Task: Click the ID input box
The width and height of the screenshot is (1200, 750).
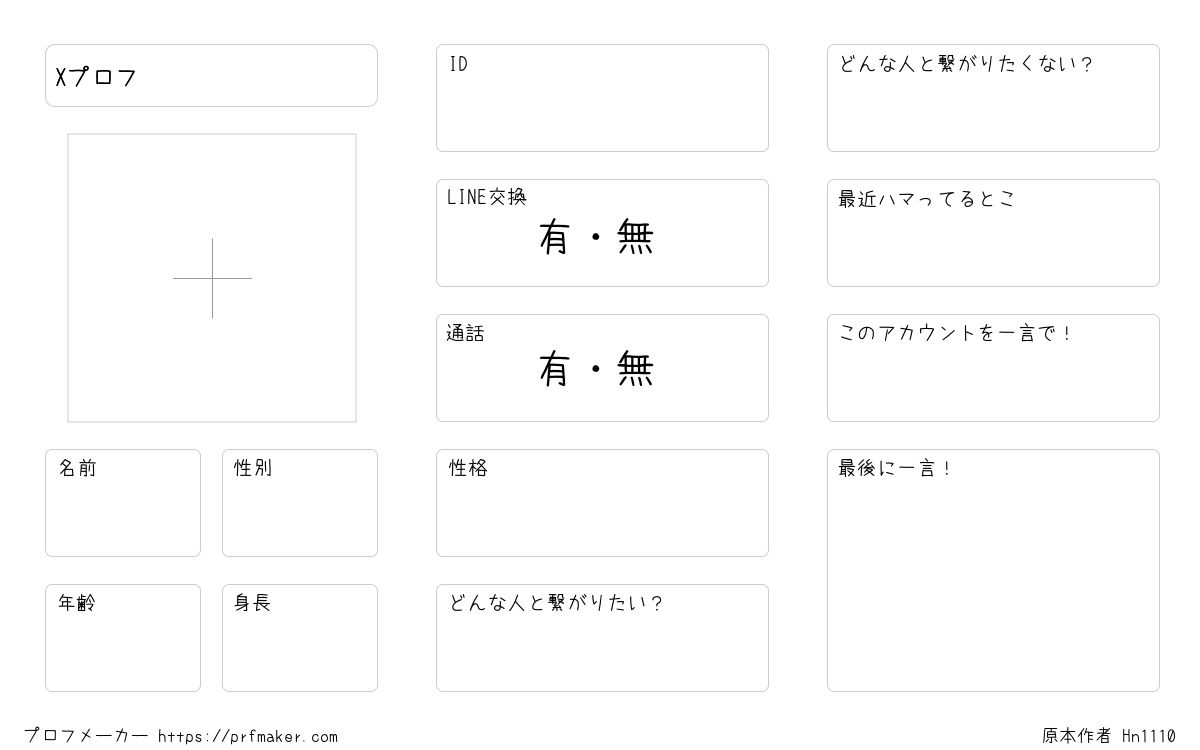Action: pyautogui.click(x=602, y=98)
